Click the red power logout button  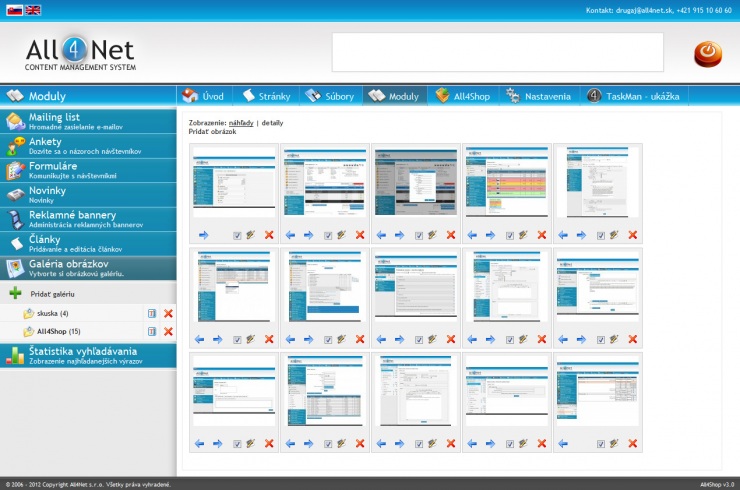click(x=708, y=53)
